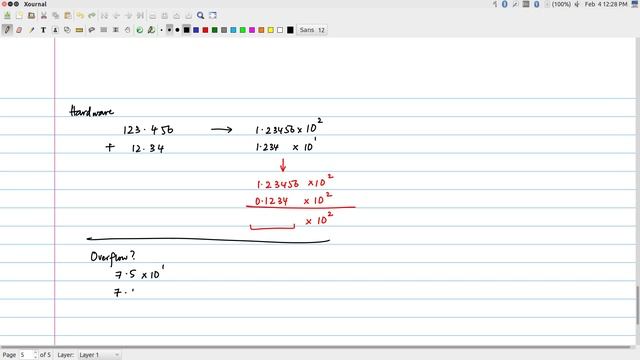Open the session menu in the top-right corner
Screen dimensions: 640x360
(635, 4)
